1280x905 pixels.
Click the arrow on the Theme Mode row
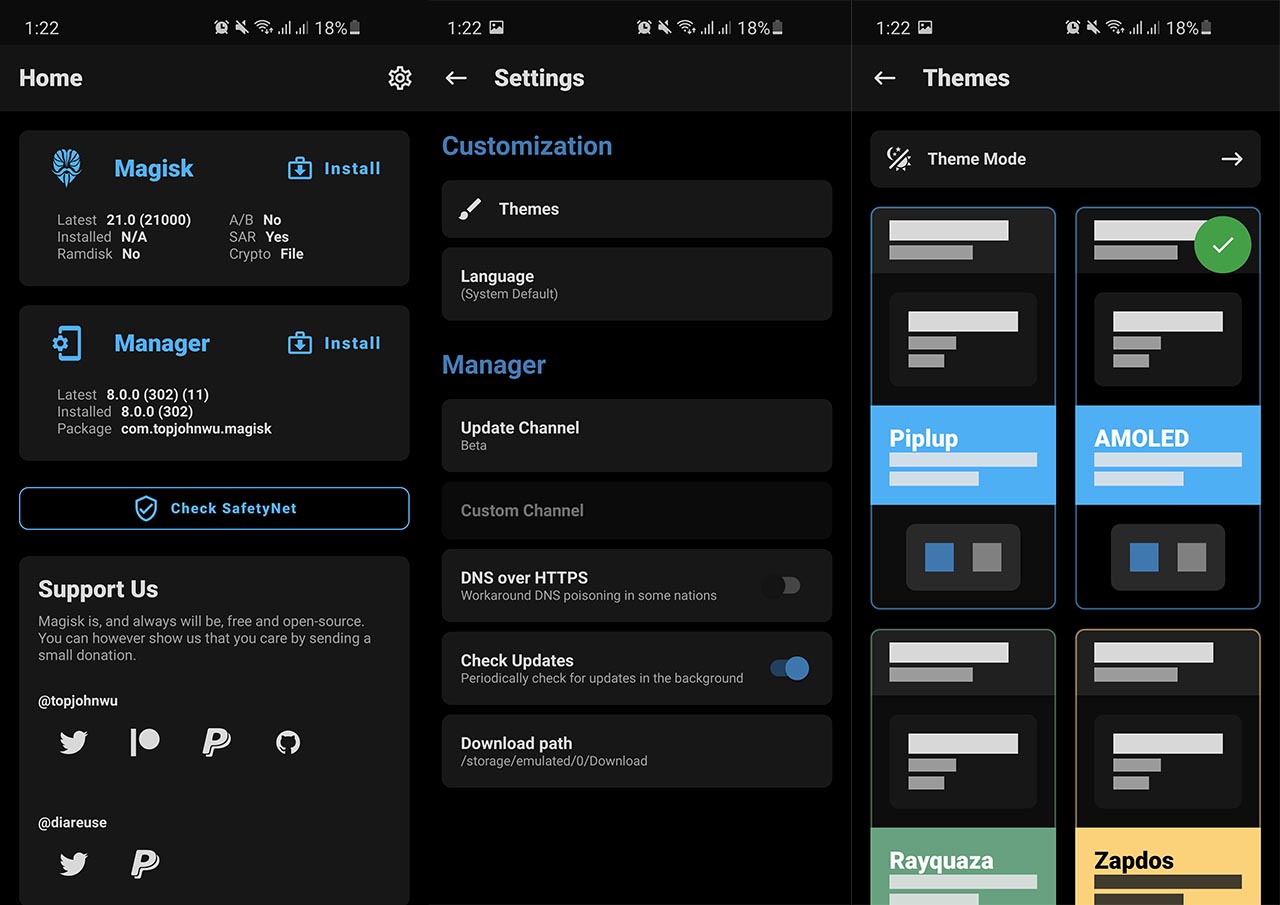click(1232, 159)
